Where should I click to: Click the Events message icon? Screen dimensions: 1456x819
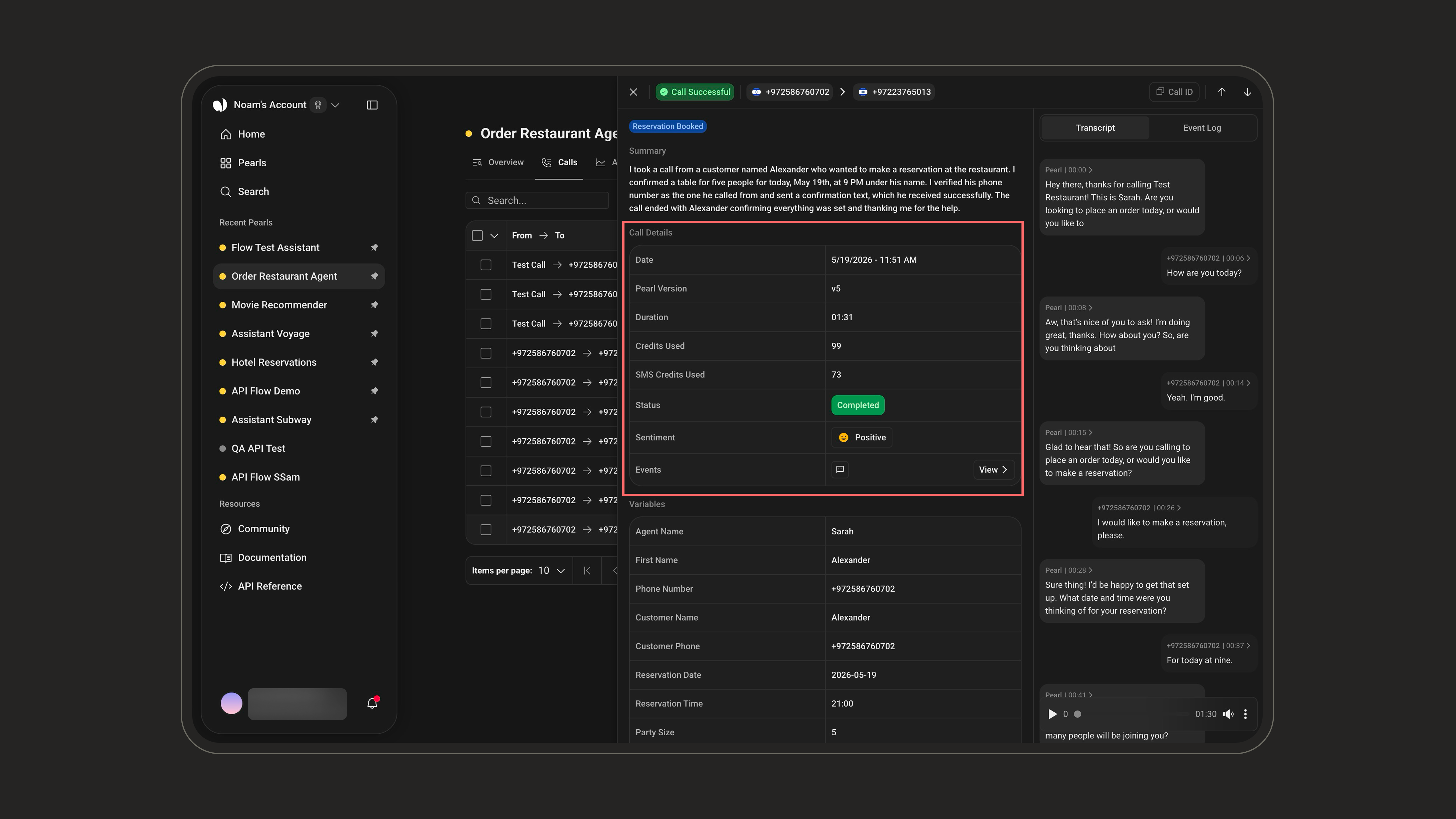point(840,470)
